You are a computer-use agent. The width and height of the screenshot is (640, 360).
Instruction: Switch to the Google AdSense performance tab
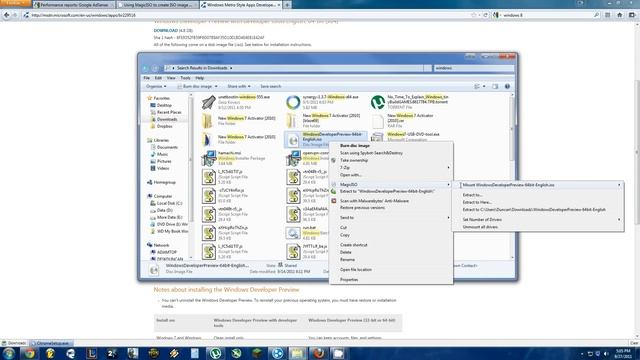pos(74,5)
